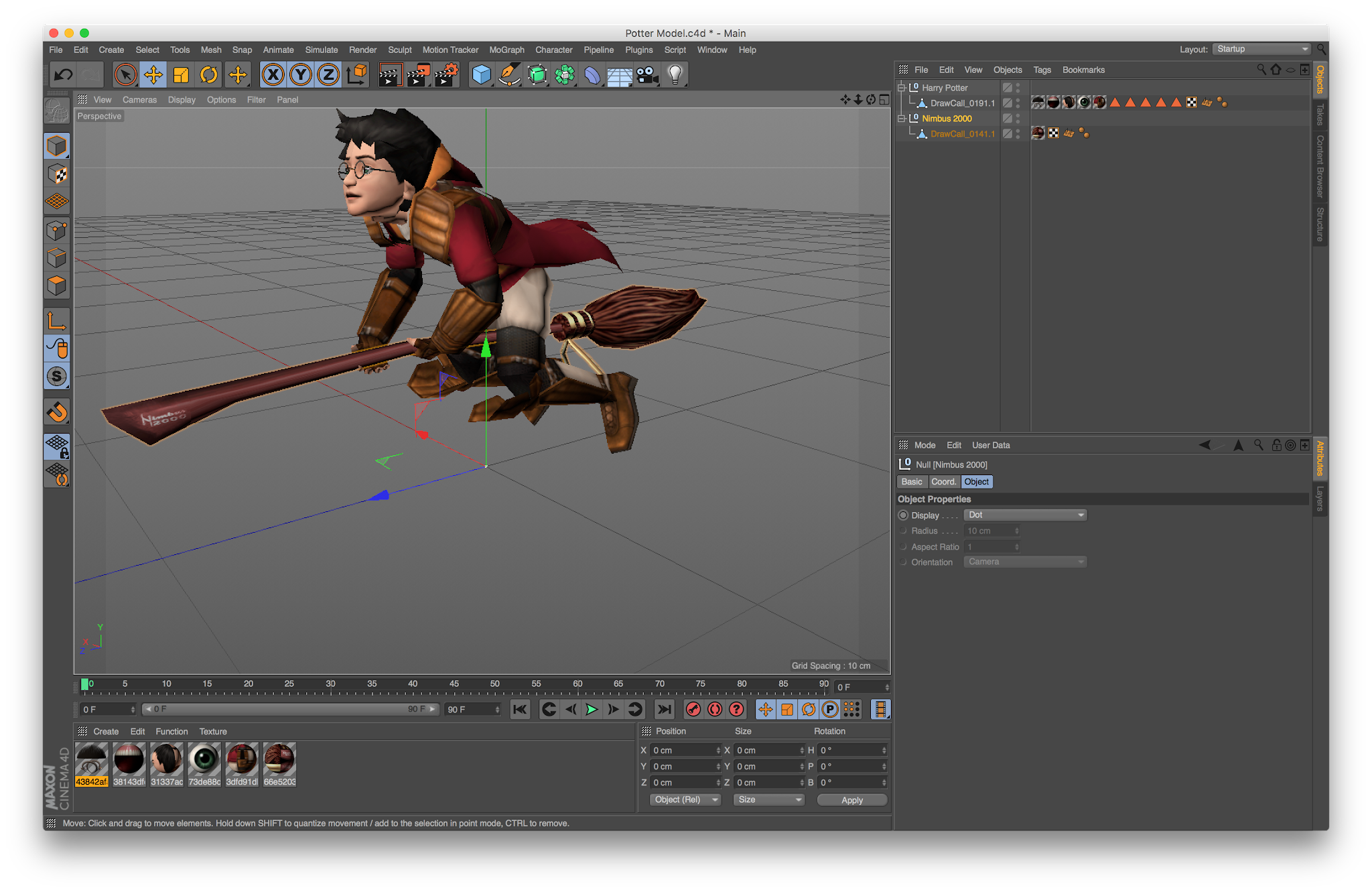Click the Scale tool icon
Screen dimensions: 1372x892
point(181,74)
